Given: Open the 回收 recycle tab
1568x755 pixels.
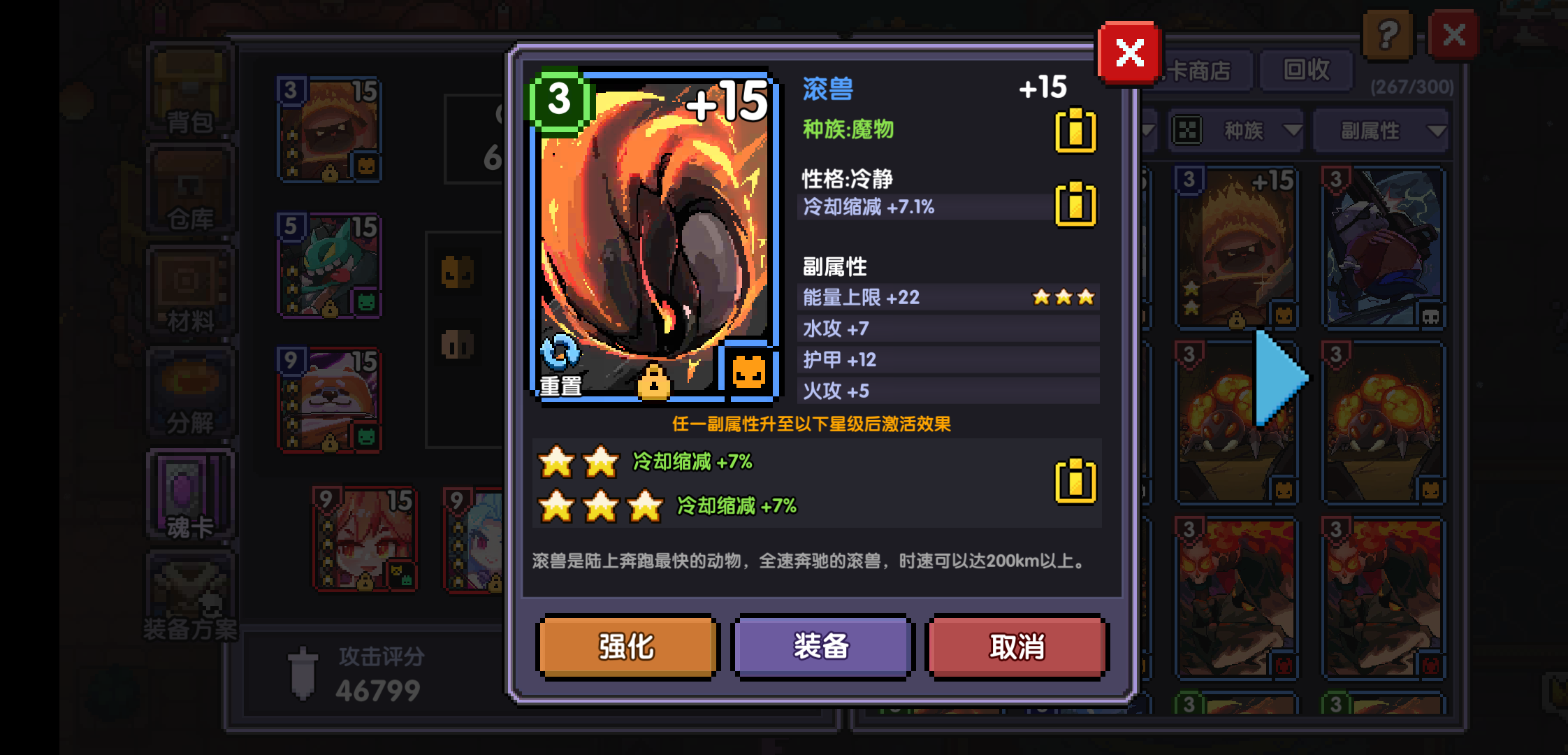Looking at the screenshot, I should coord(1306,70).
